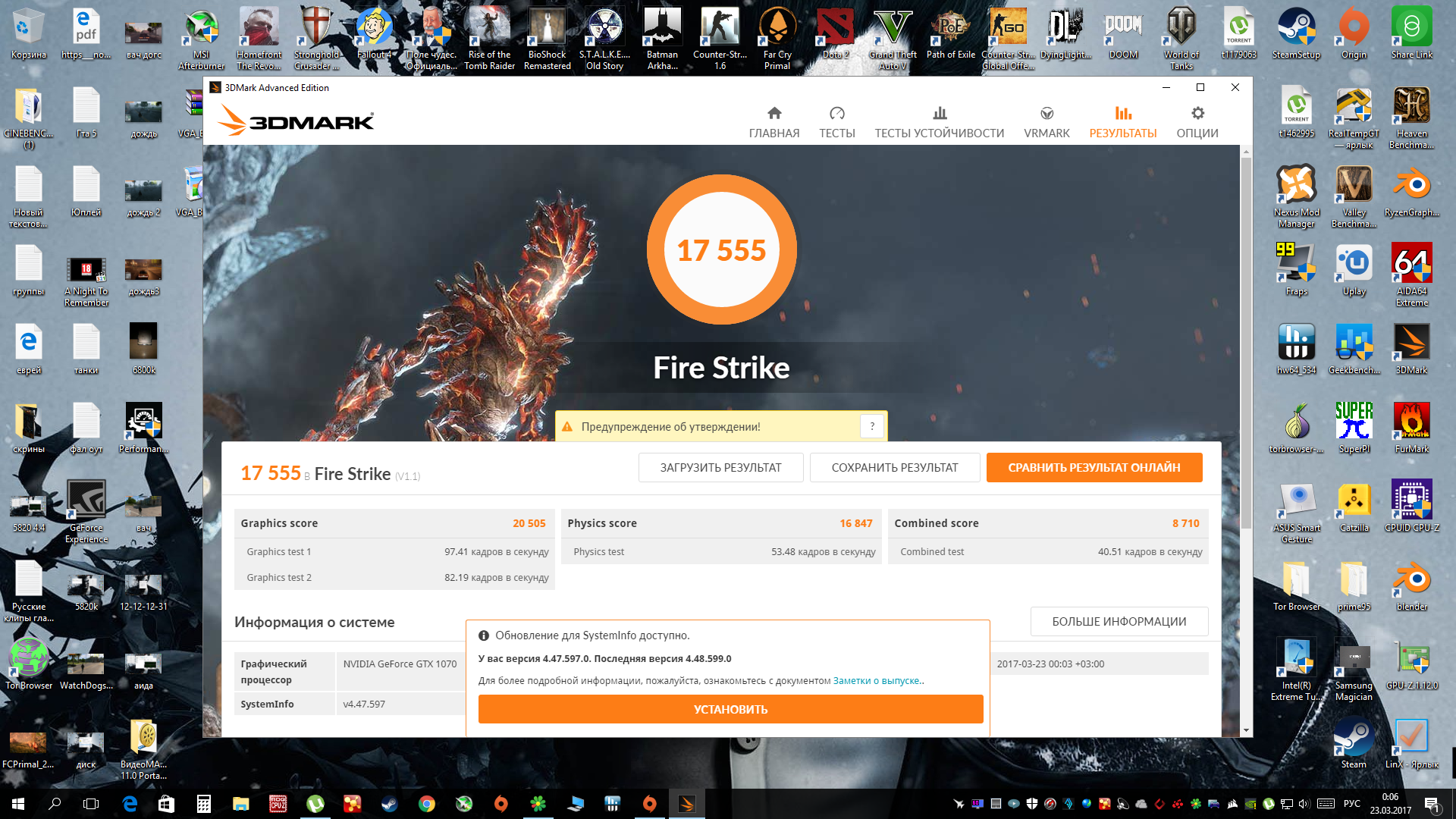Click the question mark help button
The image size is (1456, 819).
pos(872,426)
